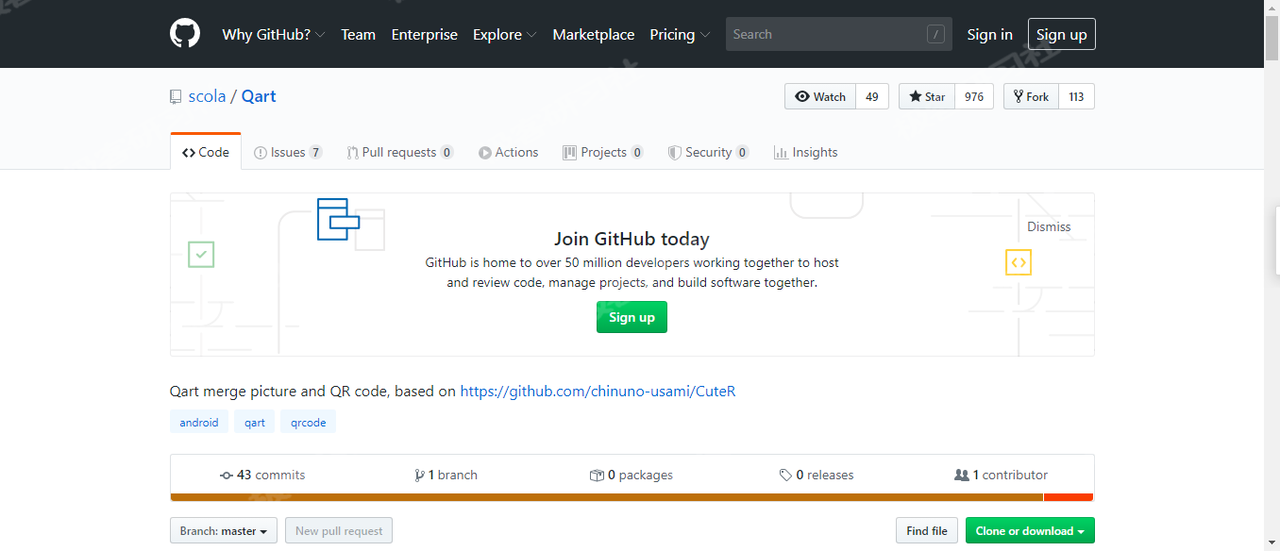The height and width of the screenshot is (551, 1280).
Task: Open the 49 watchers count
Action: (x=872, y=97)
